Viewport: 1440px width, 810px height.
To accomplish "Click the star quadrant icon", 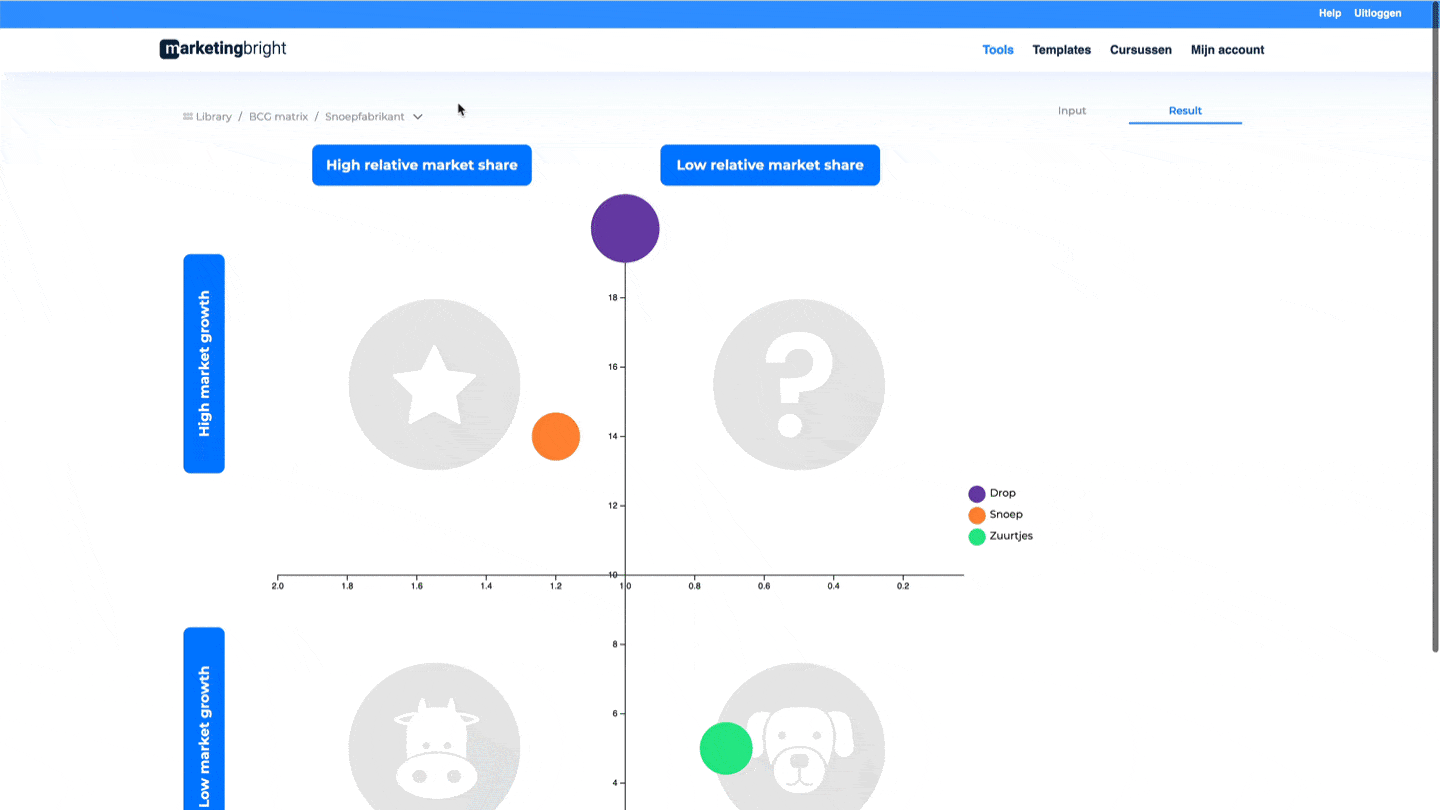I will 434,384.
